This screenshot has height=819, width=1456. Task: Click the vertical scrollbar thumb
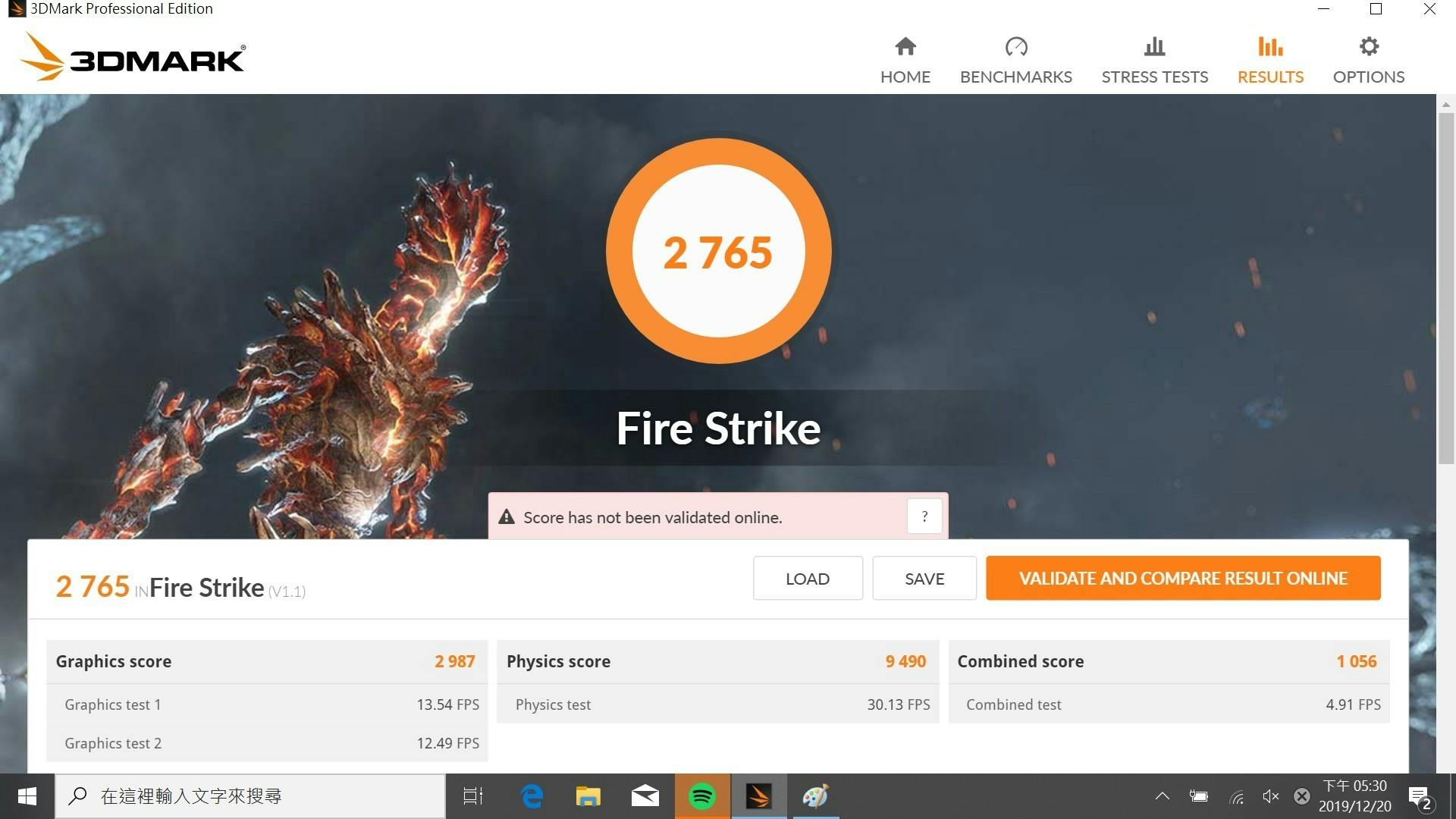[1445, 288]
